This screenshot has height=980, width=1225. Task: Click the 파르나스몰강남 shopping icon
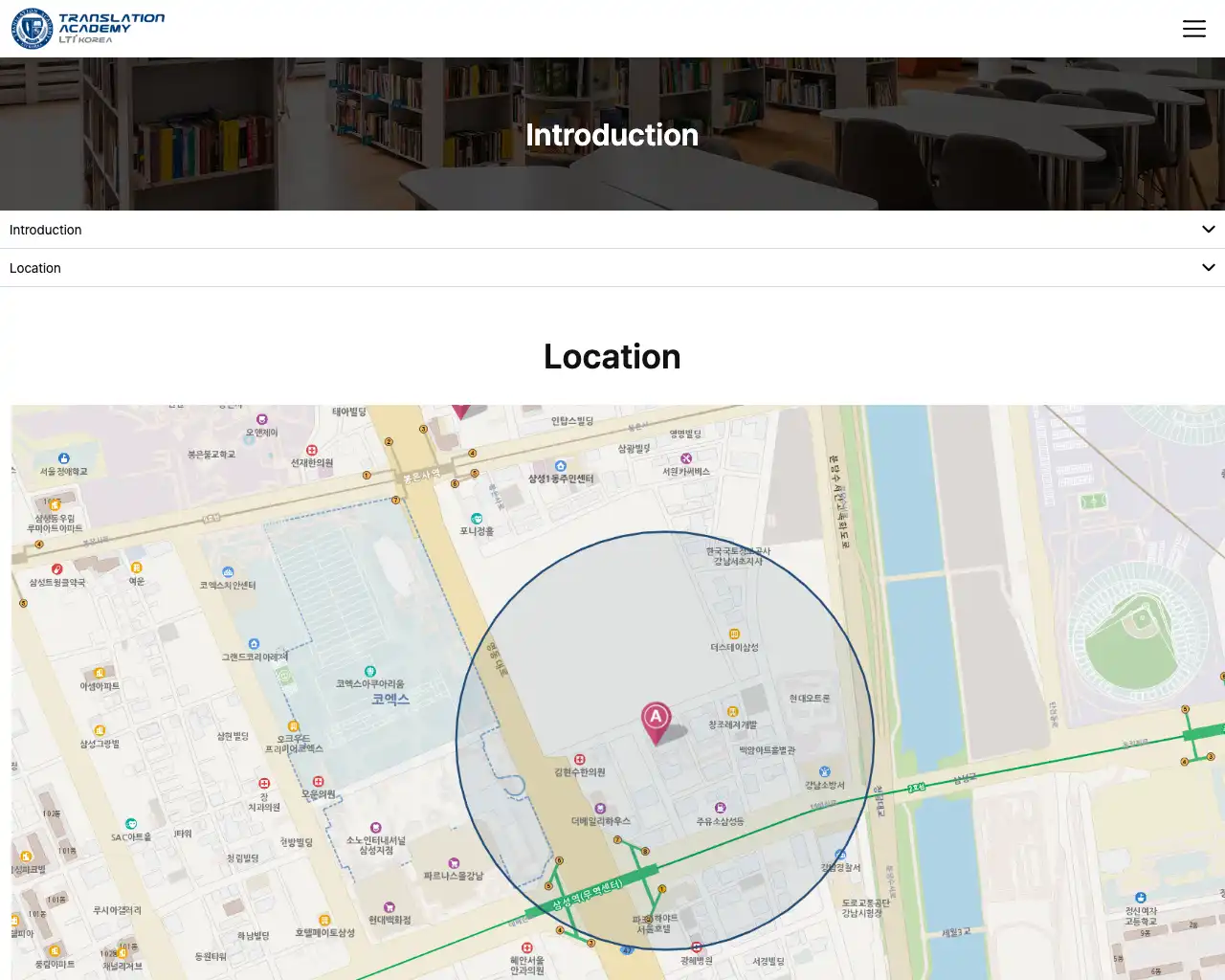pyautogui.click(x=454, y=863)
